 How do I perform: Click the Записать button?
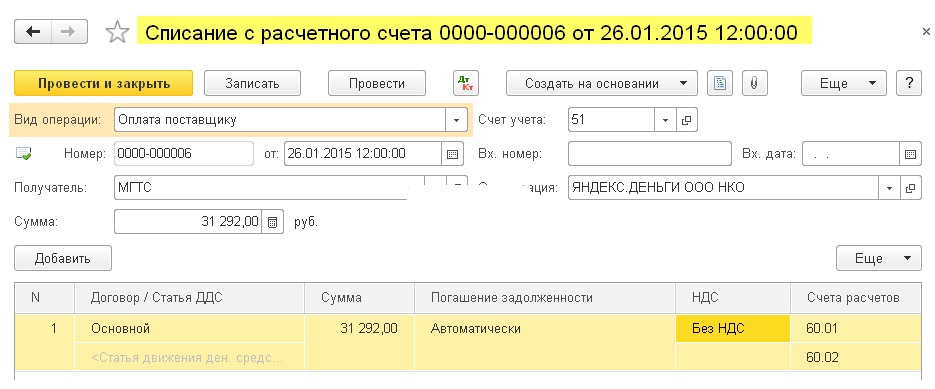[252, 84]
